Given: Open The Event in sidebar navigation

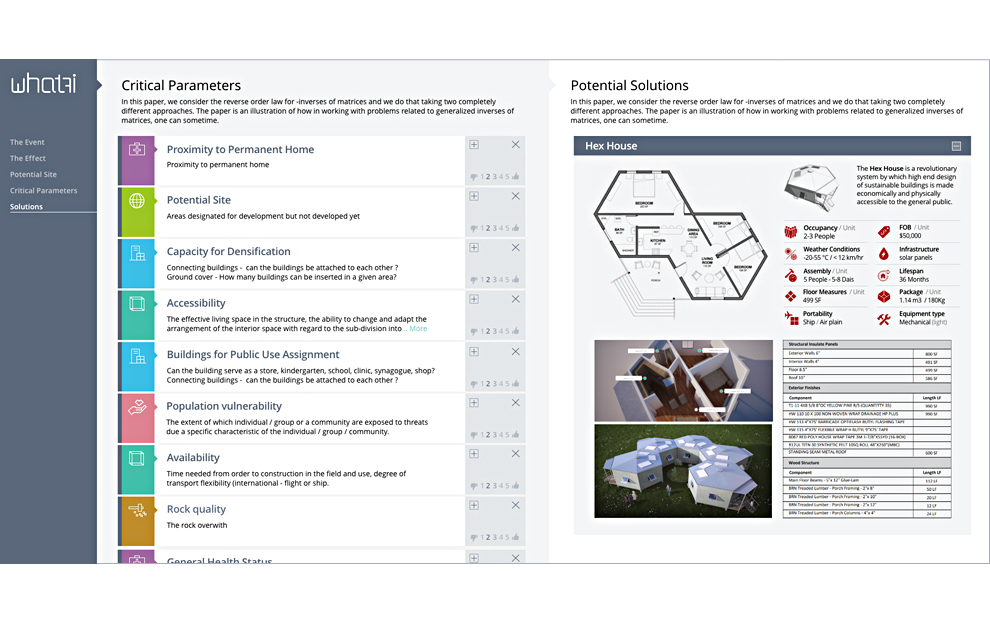Looking at the screenshot, I should pyautogui.click(x=27, y=142).
